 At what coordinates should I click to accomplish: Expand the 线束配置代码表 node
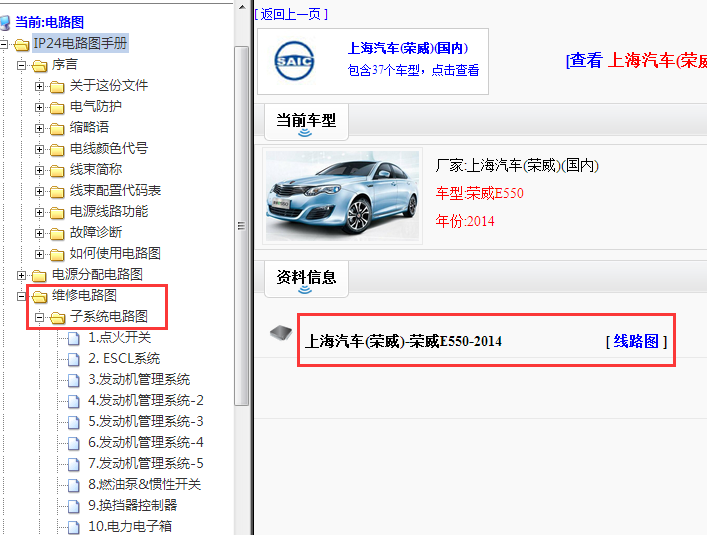point(39,191)
